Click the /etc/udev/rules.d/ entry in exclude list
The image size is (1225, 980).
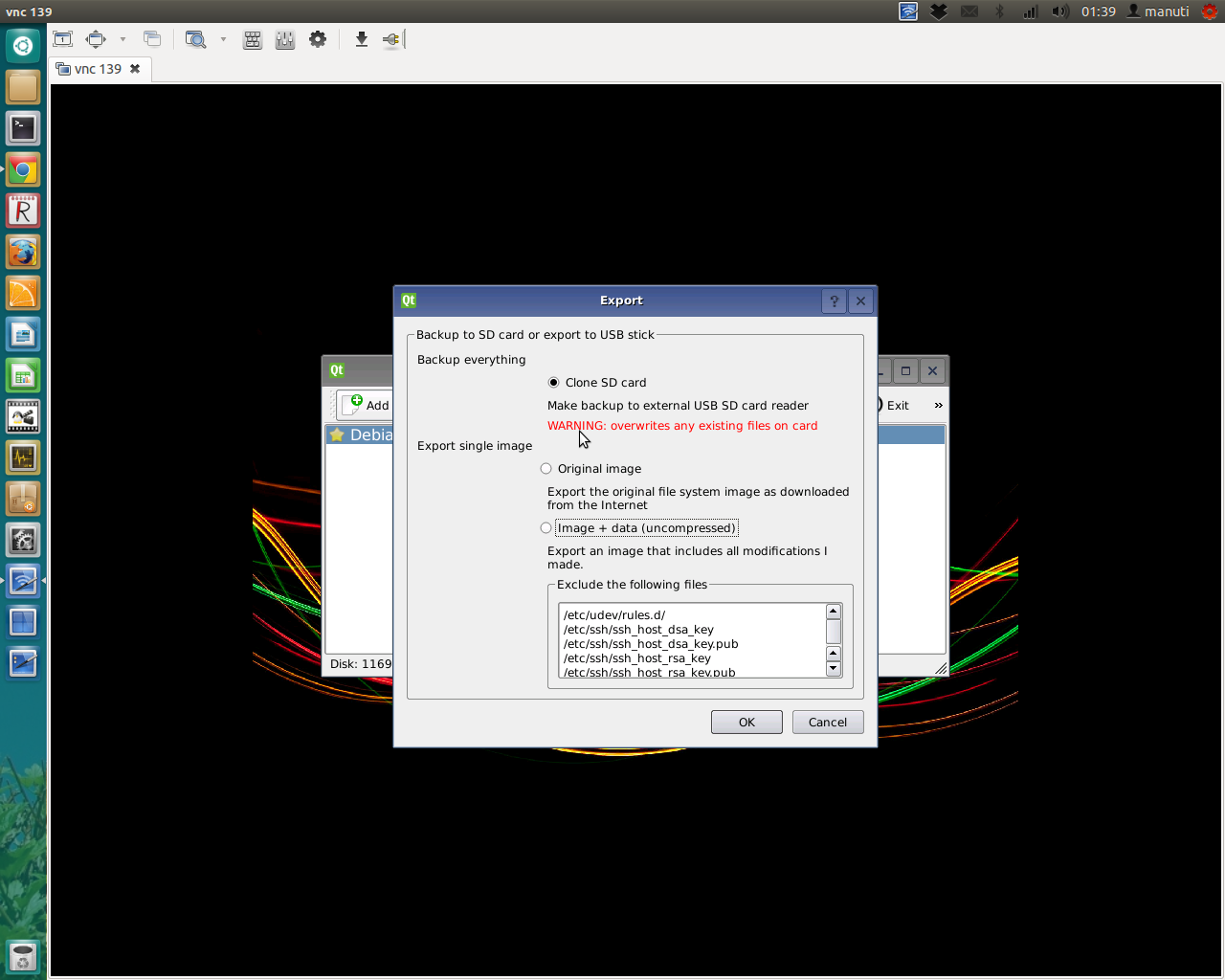pos(614,615)
